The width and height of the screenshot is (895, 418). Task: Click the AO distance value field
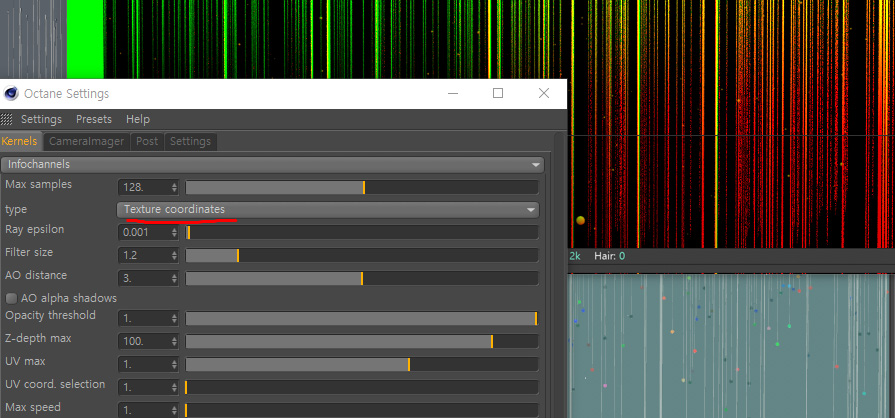(x=144, y=279)
